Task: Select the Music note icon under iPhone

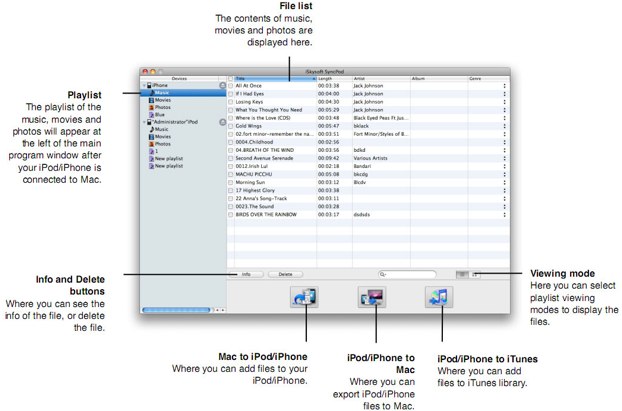Action: coord(152,92)
